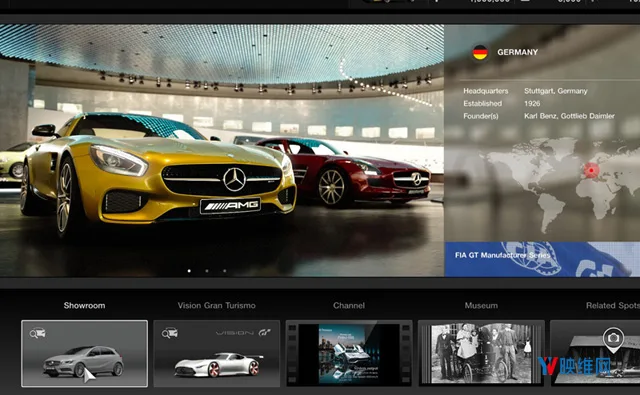The width and height of the screenshot is (640, 395).
Task: Open the FIA GT Manufacturer Series banner
Action: click(x=542, y=259)
